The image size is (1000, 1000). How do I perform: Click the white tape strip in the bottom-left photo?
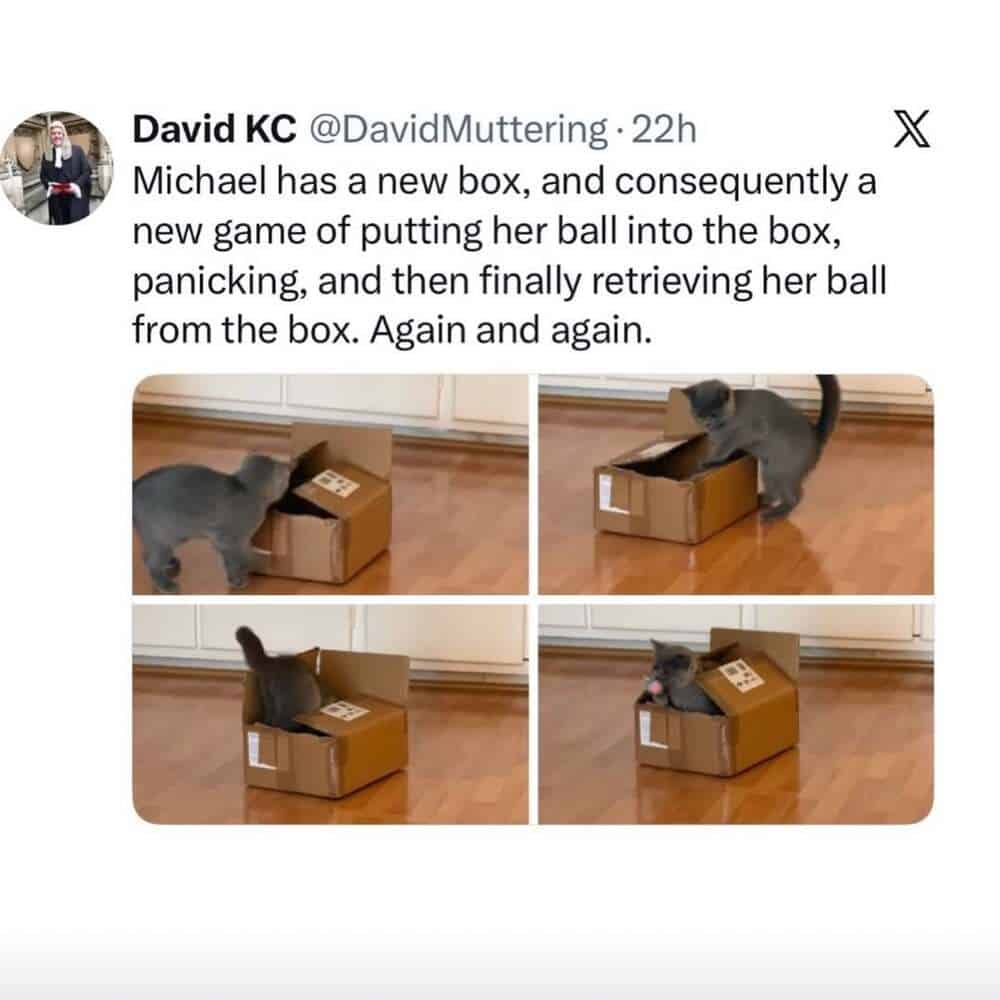260,750
